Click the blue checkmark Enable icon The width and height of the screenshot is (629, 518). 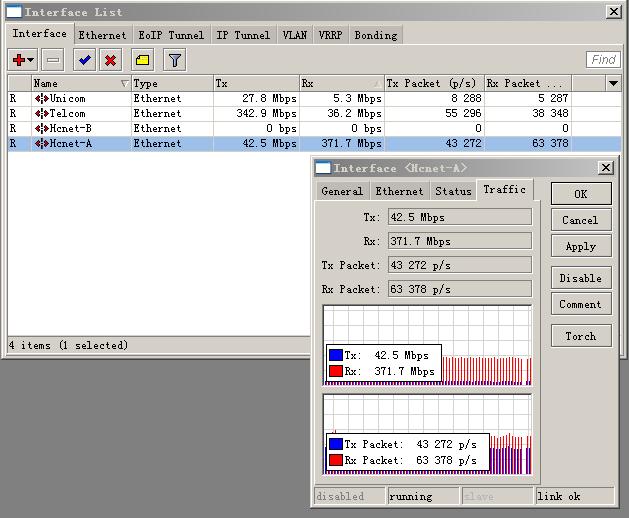[85, 61]
